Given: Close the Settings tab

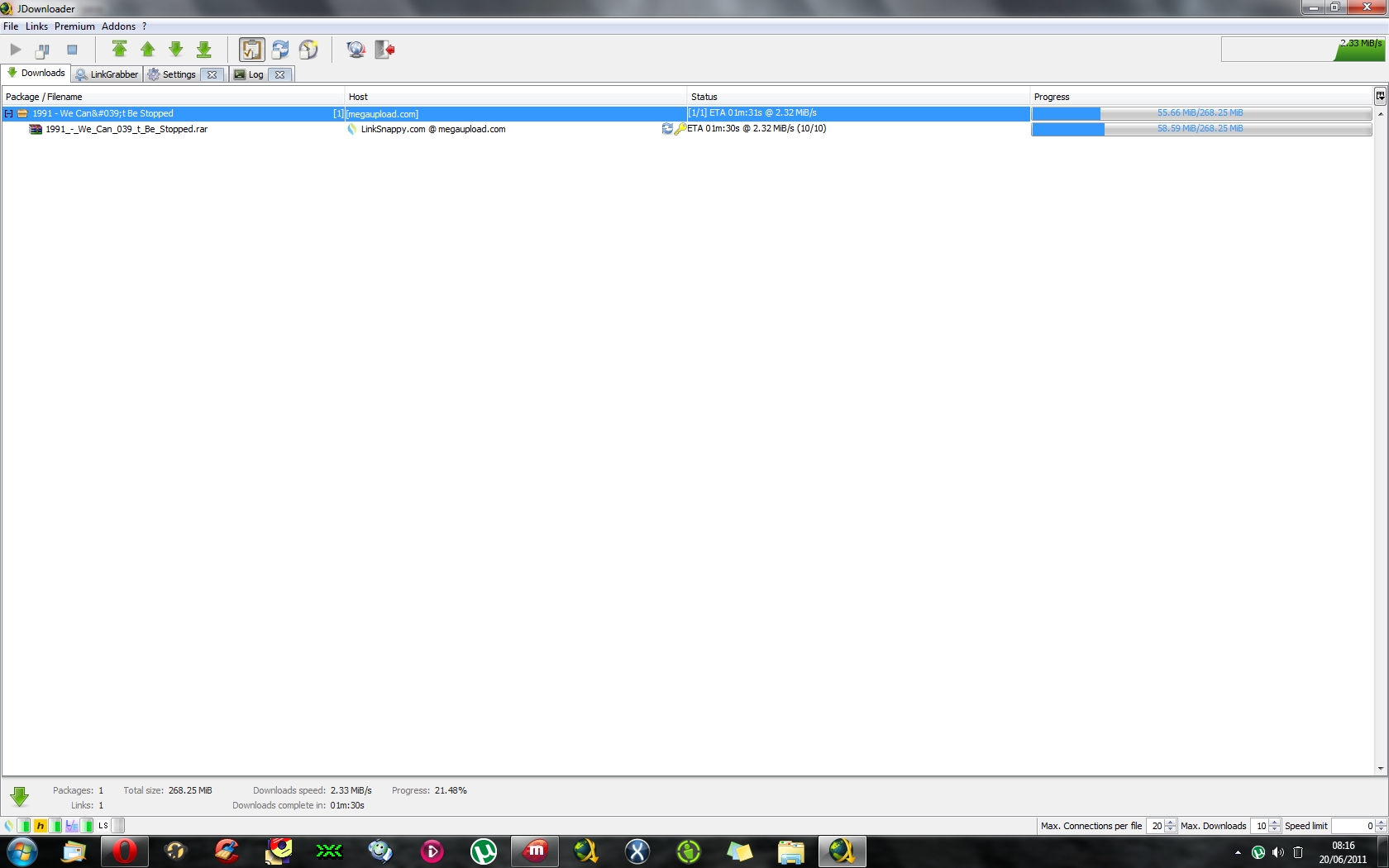Looking at the screenshot, I should click(212, 74).
